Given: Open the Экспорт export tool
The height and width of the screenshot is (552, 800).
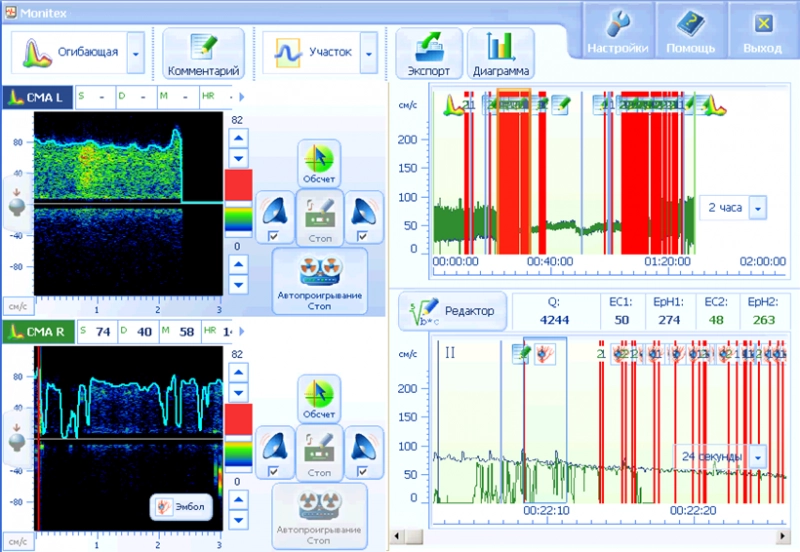Looking at the screenshot, I should pyautogui.click(x=428, y=54).
